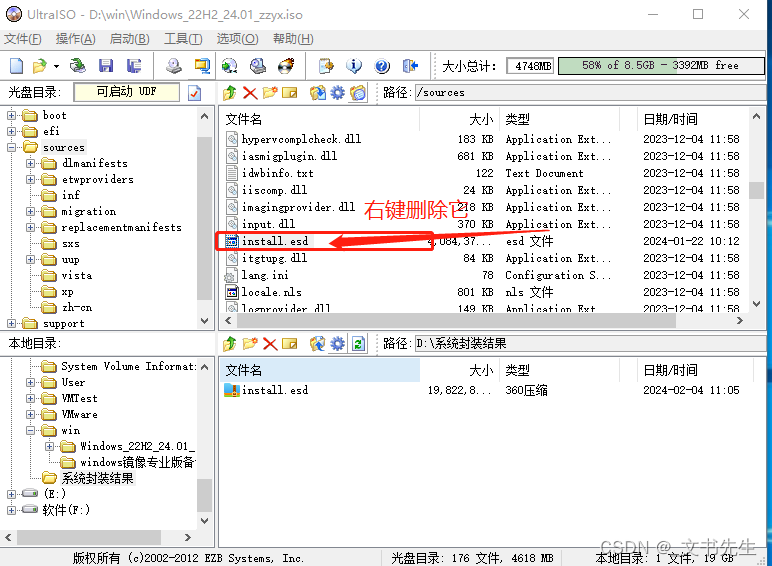
Task: Click blue gear properties in disc panel
Action: (x=337, y=93)
